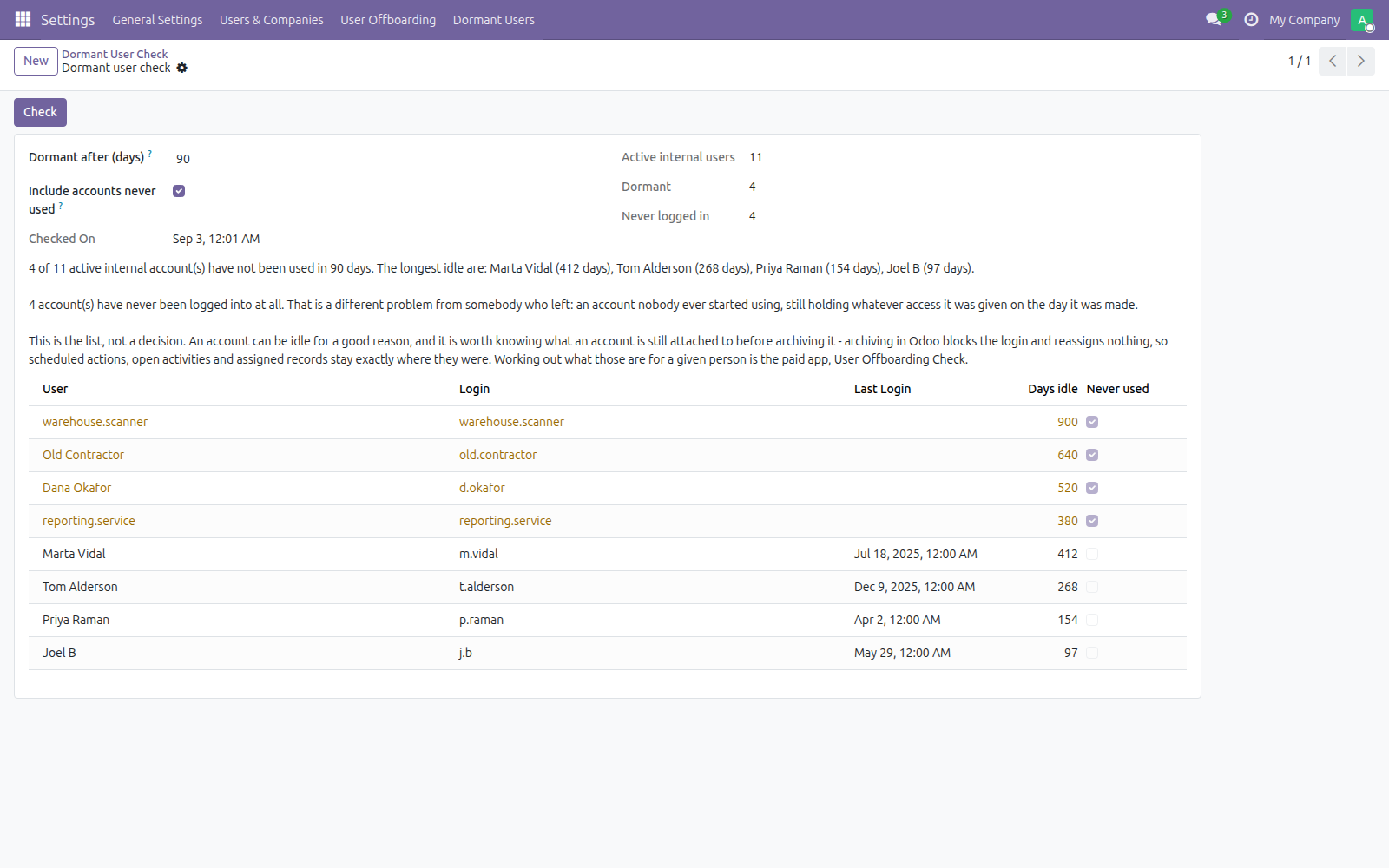Toggle Never used checkbox for warehouse.scanner
Viewport: 1389px width, 868px height.
click(1092, 422)
